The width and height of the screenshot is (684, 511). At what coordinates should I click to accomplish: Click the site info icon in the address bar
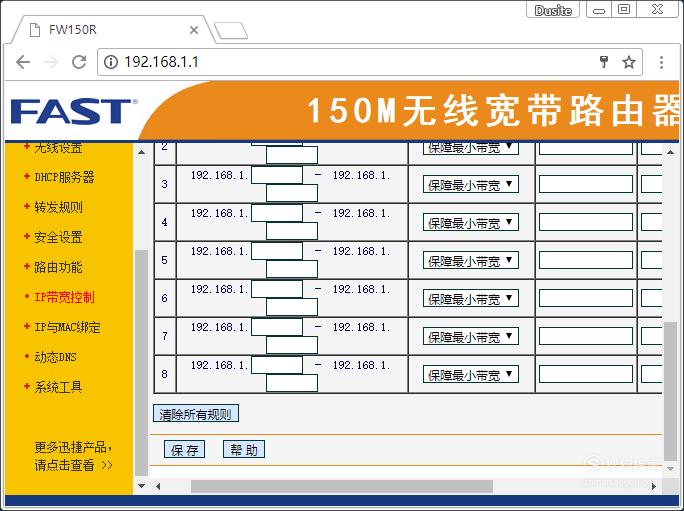pyautogui.click(x=111, y=62)
